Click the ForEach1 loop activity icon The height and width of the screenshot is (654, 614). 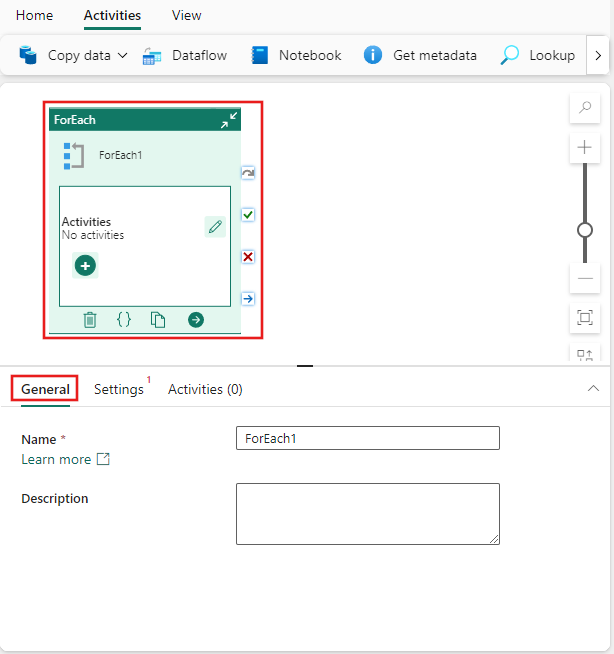(74, 156)
